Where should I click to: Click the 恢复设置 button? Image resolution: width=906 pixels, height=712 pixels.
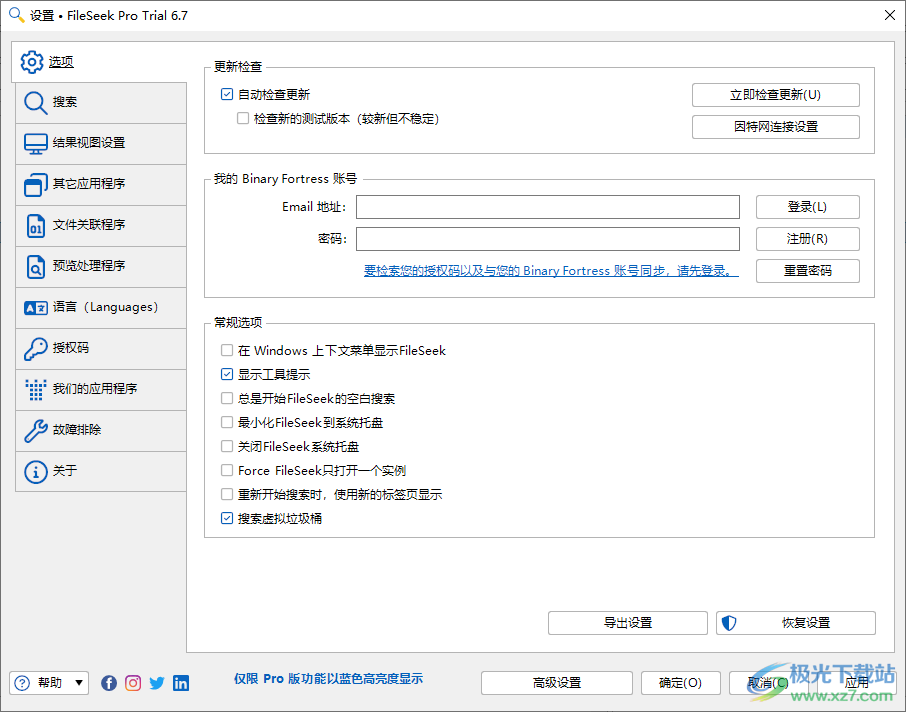pos(796,623)
